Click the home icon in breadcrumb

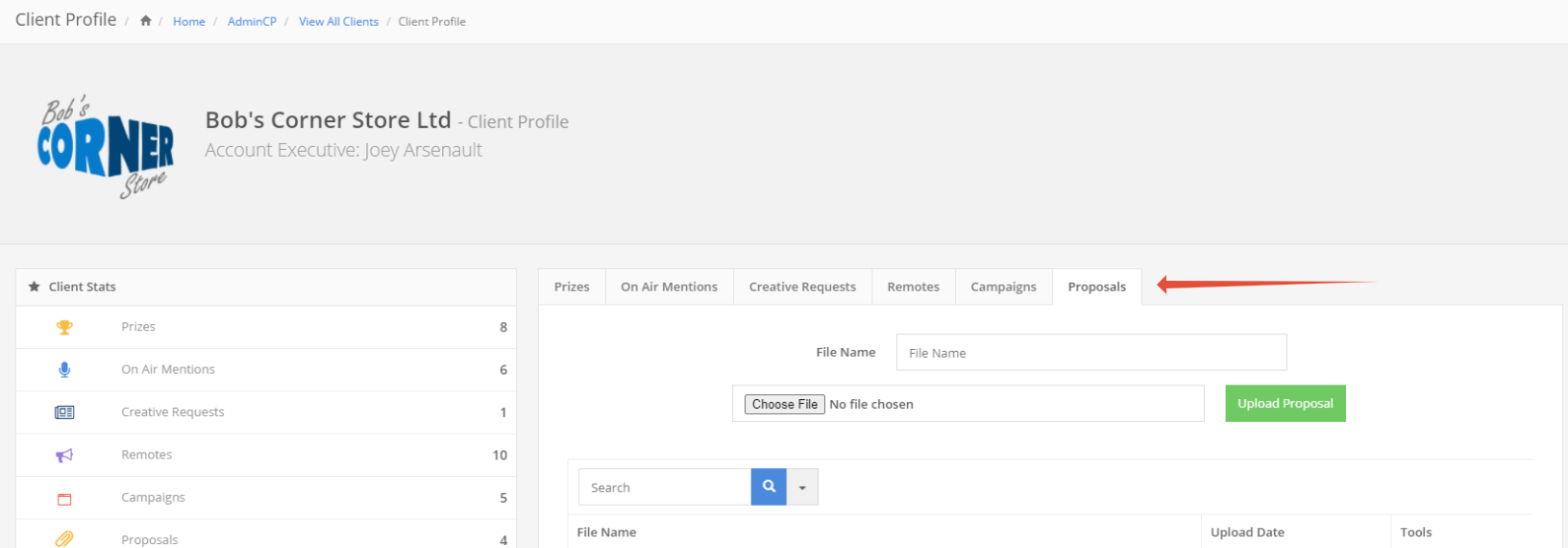pos(145,21)
